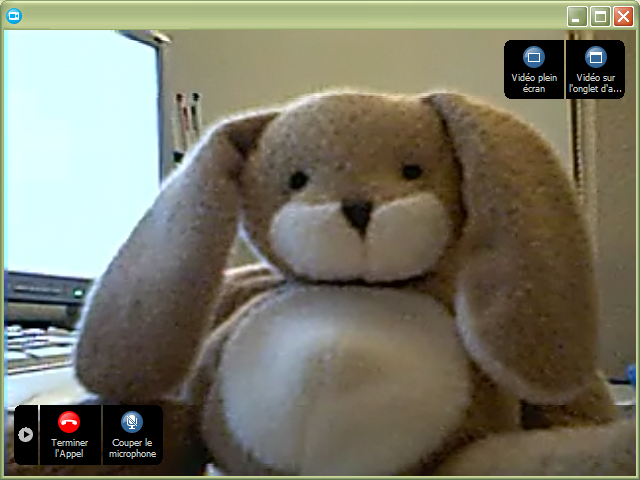
Task: Click the bunny's left eye in the video
Action: coord(298,181)
